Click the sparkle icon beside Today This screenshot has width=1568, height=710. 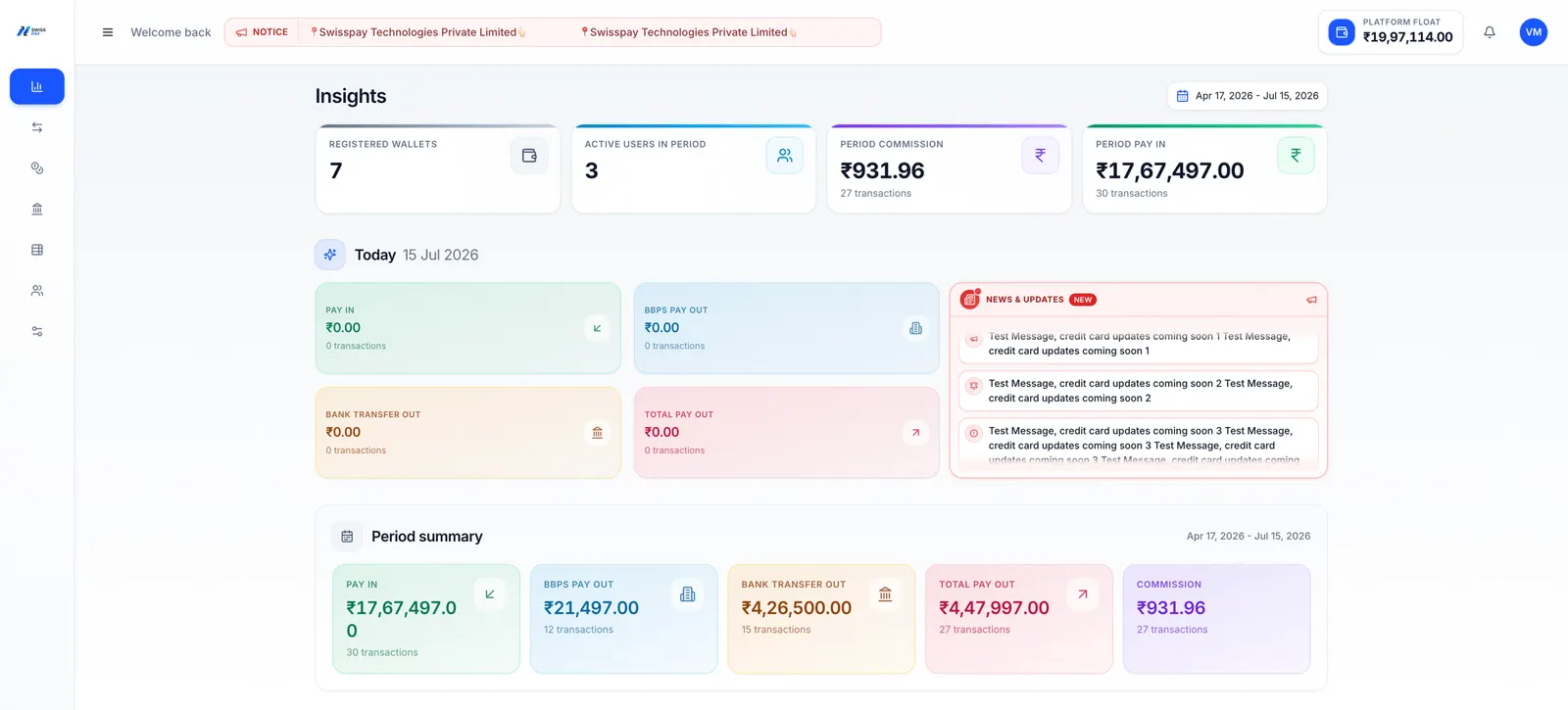[x=330, y=255]
